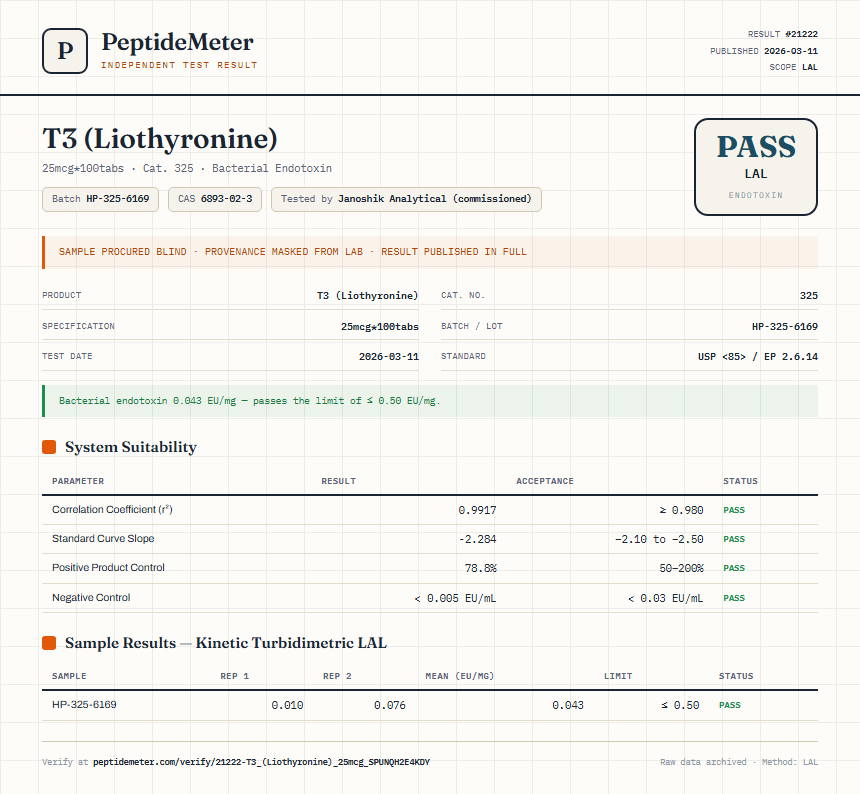Click sample name HP-325-6169 in results table
This screenshot has width=860, height=794.
click(84, 705)
